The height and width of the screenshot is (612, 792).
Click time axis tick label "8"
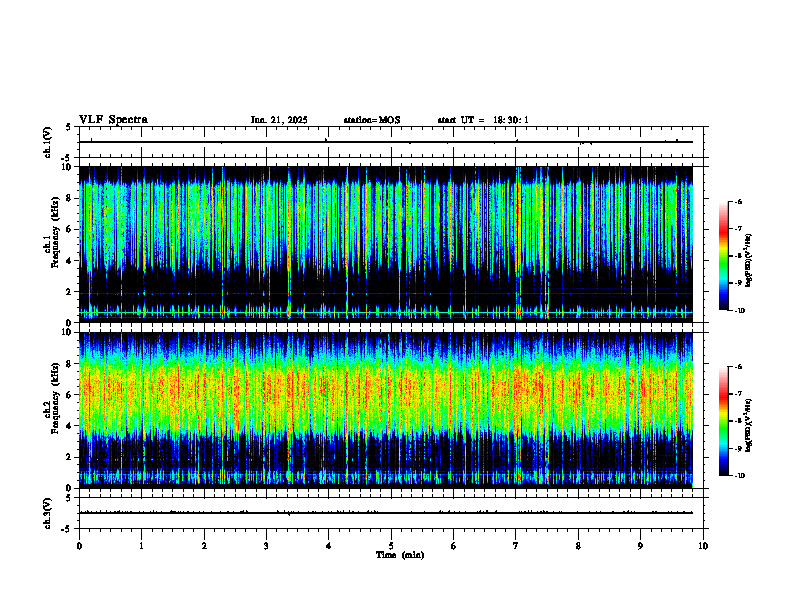(x=578, y=546)
